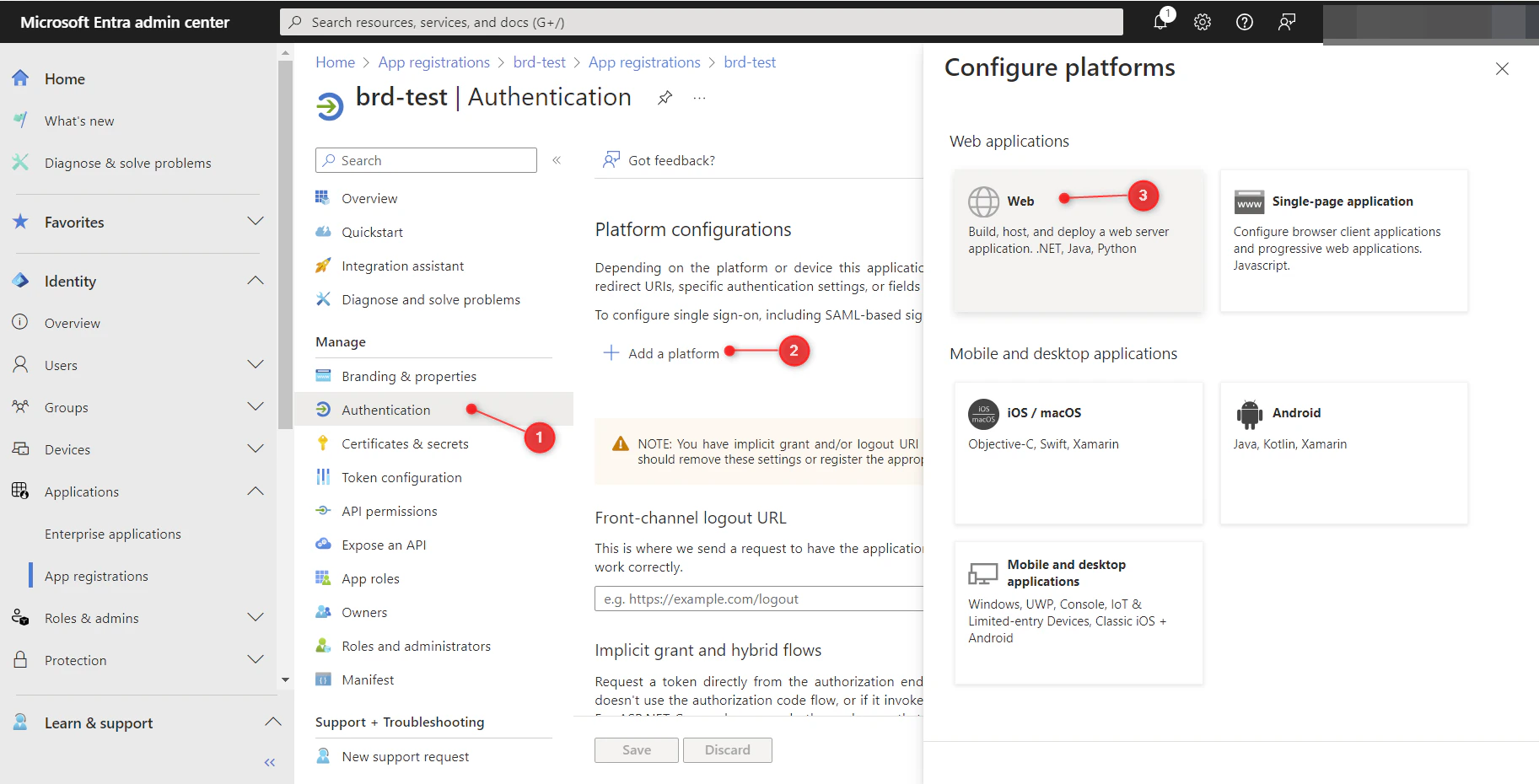Focus the resource menu Search field
This screenshot has height=784, width=1539.
pos(426,160)
